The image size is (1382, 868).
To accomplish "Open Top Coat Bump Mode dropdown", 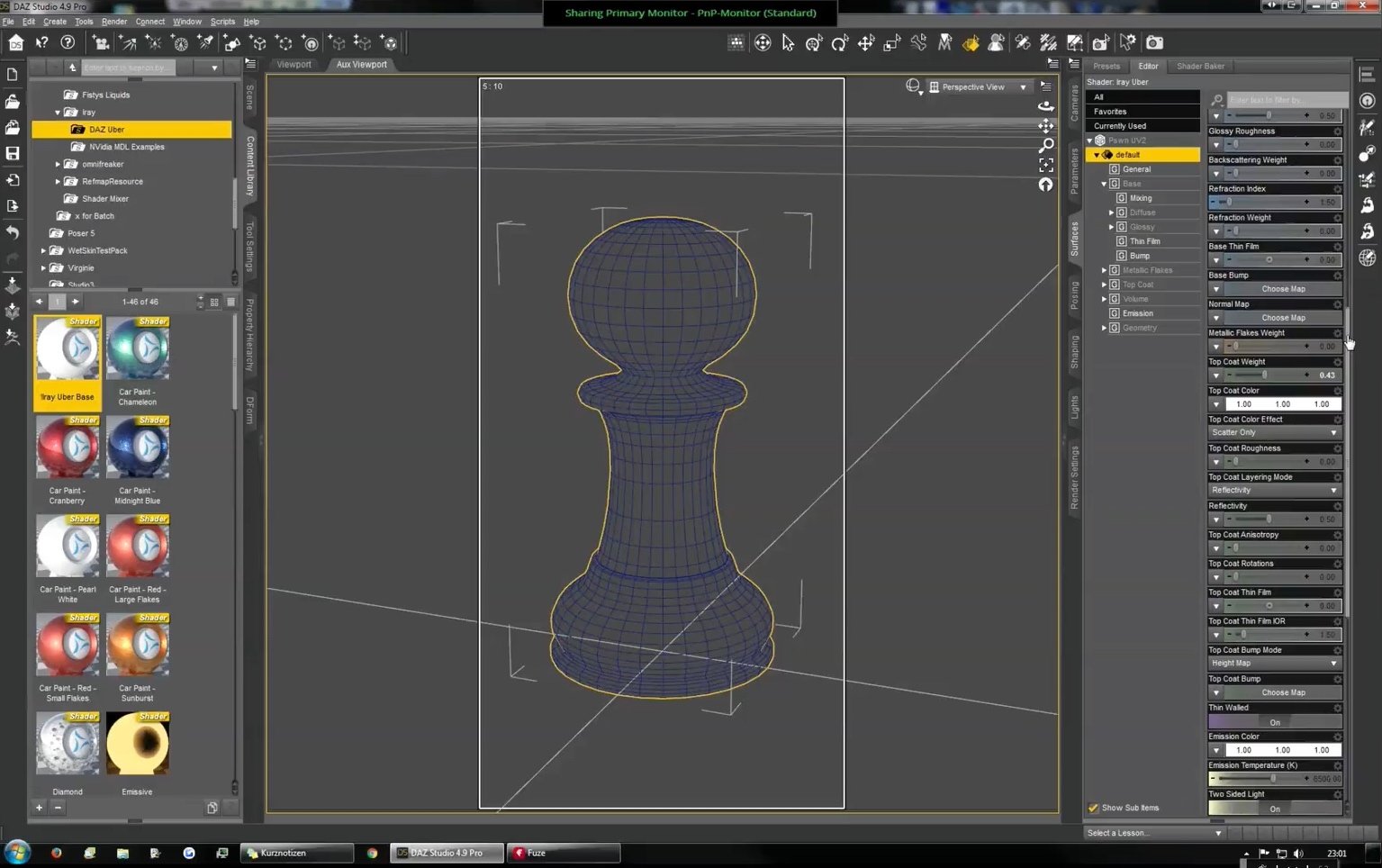I will click(1275, 663).
